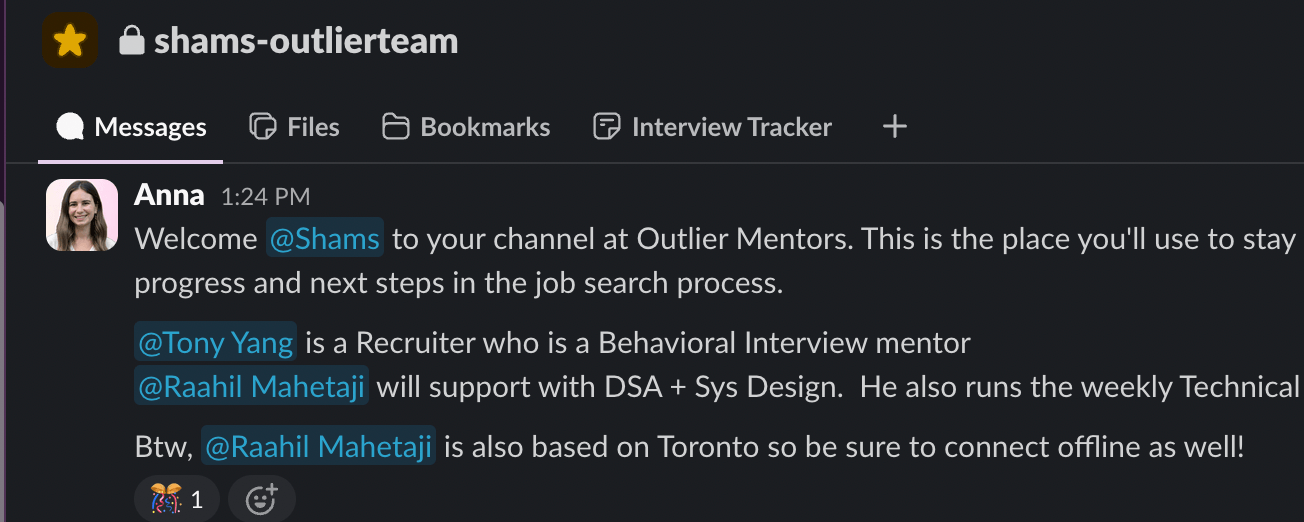This screenshot has height=522, width=1304.
Task: Click the yellow star channel icon
Action: pyautogui.click(x=69, y=41)
